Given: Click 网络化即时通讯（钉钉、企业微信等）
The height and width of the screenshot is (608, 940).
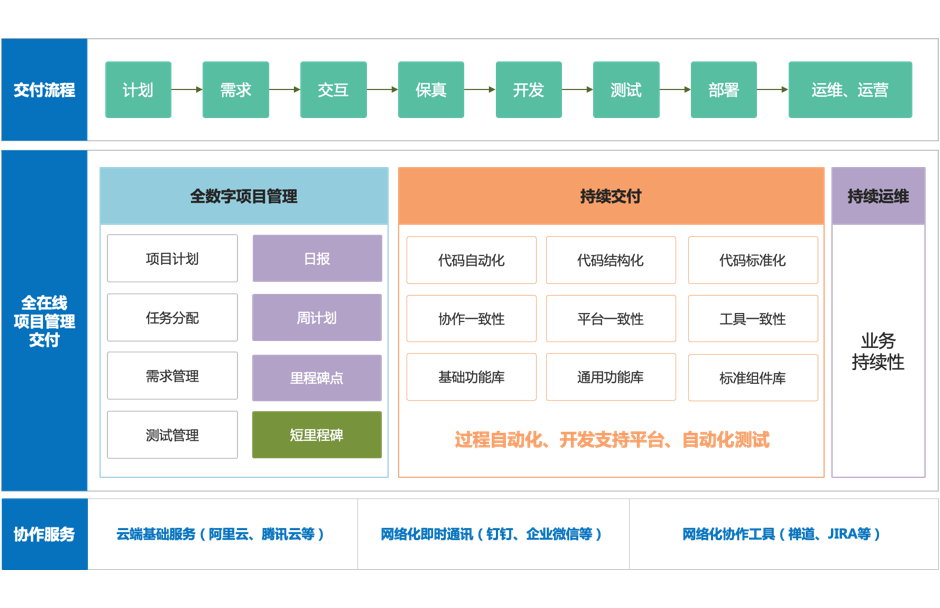Looking at the screenshot, I should click(x=492, y=534).
